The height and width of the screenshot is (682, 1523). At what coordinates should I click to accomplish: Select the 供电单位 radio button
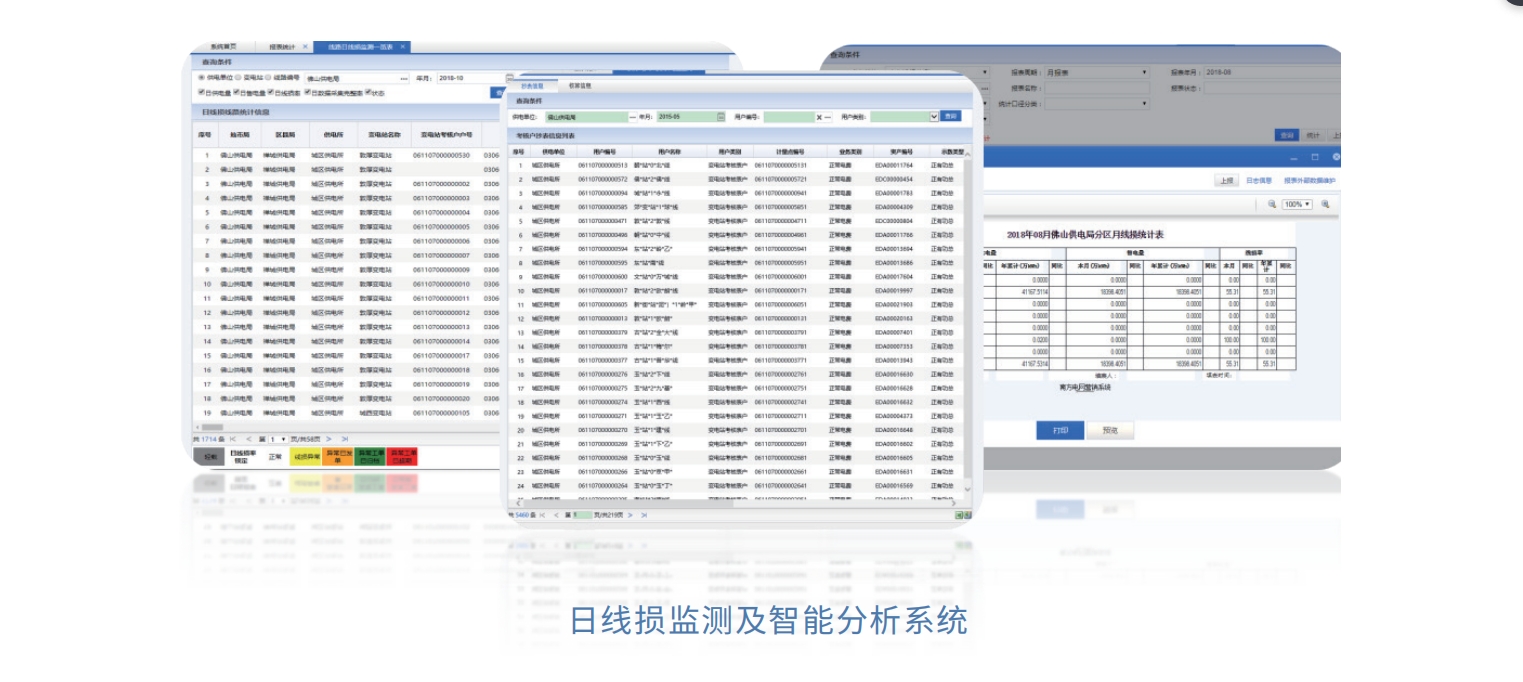pyautogui.click(x=202, y=77)
